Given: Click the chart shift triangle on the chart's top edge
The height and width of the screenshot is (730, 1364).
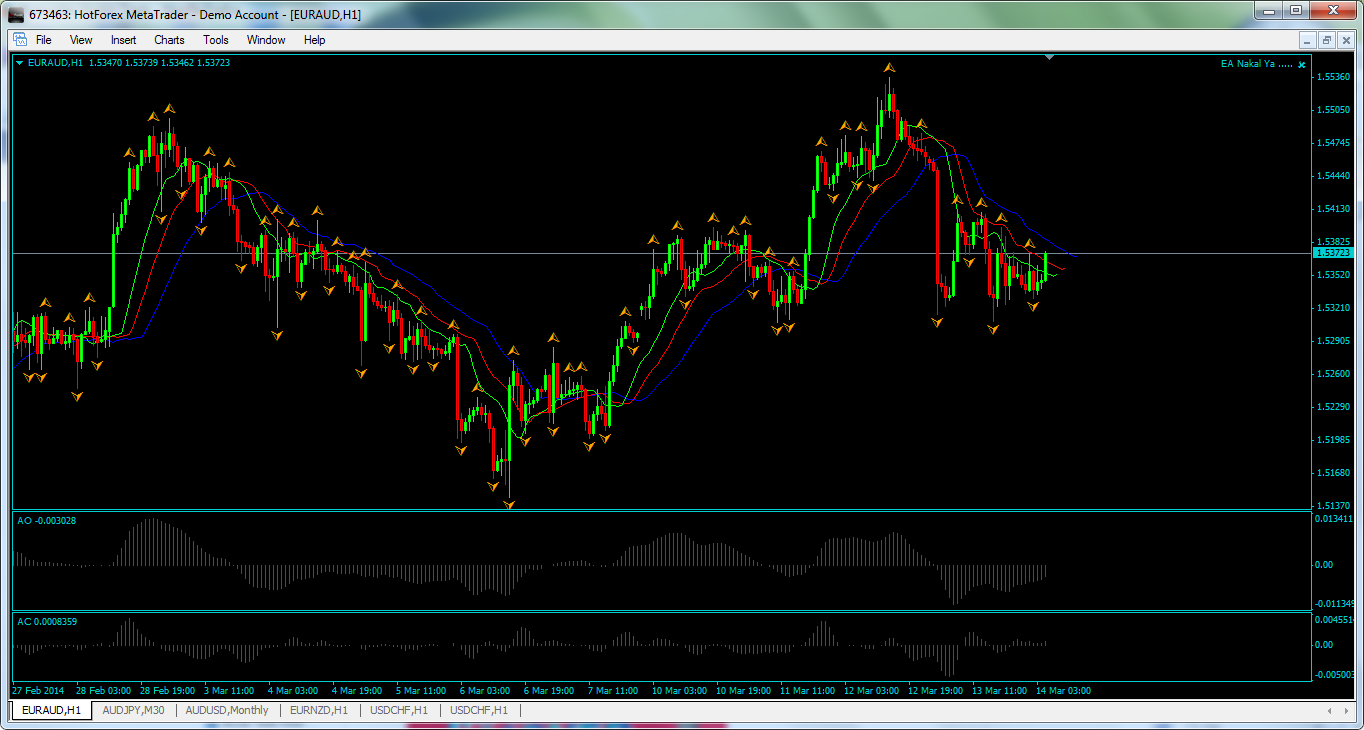Looking at the screenshot, I should tap(1049, 58).
